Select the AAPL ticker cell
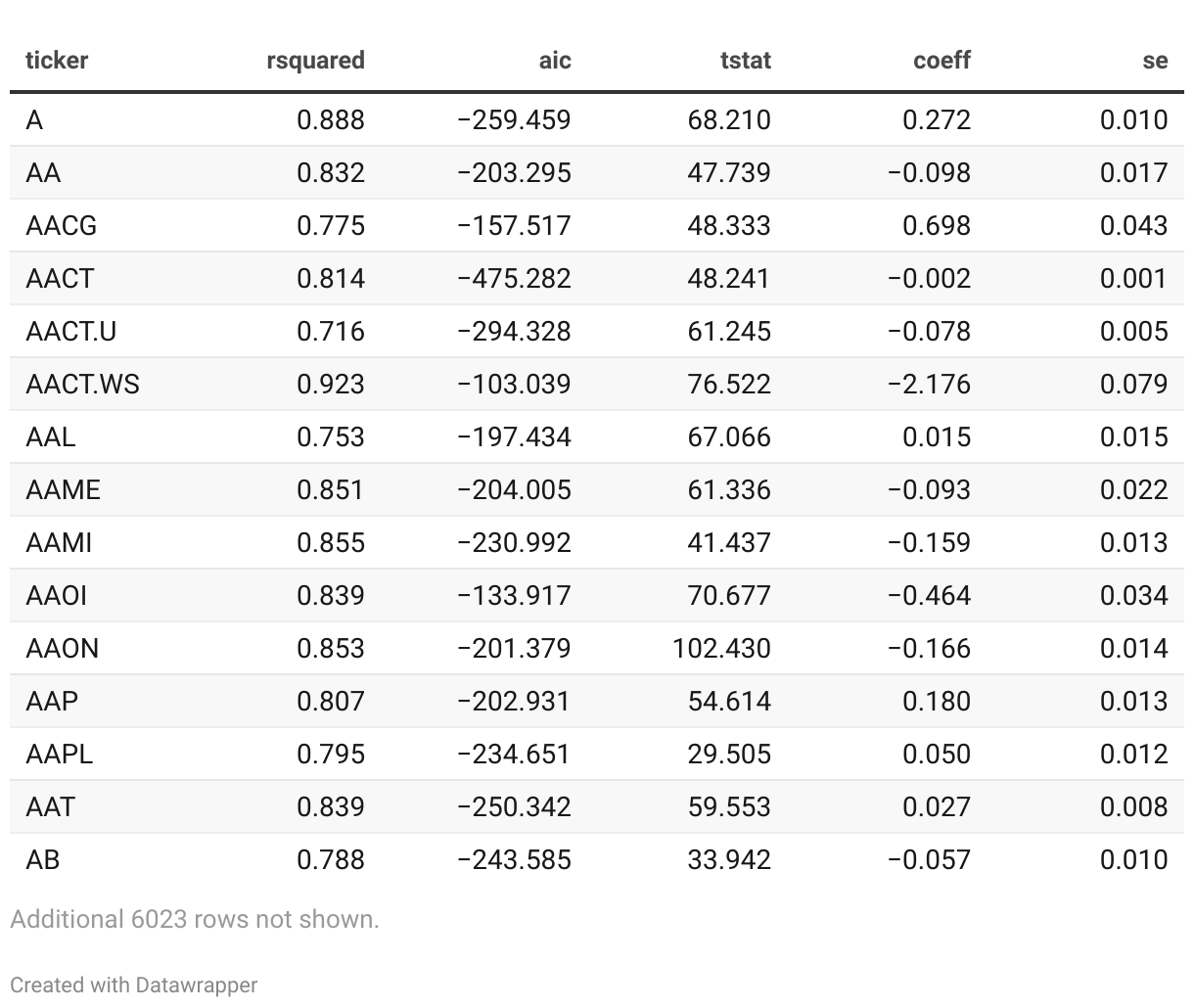1194x1008 pixels. tap(60, 755)
